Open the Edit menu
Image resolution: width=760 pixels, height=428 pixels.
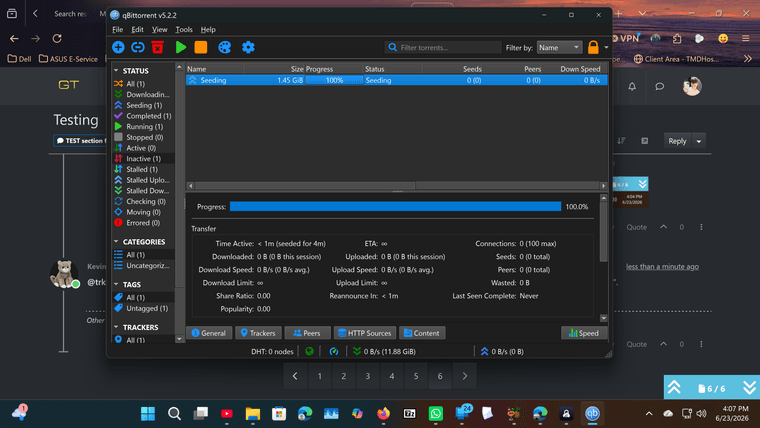coord(137,30)
